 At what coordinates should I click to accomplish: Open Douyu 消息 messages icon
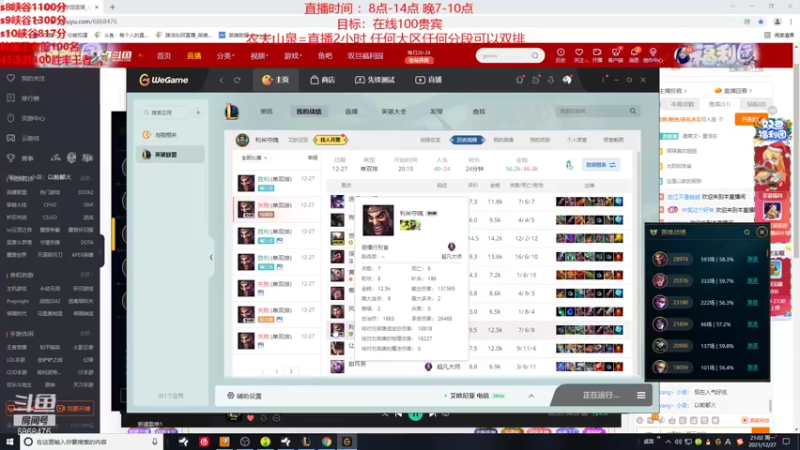pyautogui.click(x=634, y=55)
